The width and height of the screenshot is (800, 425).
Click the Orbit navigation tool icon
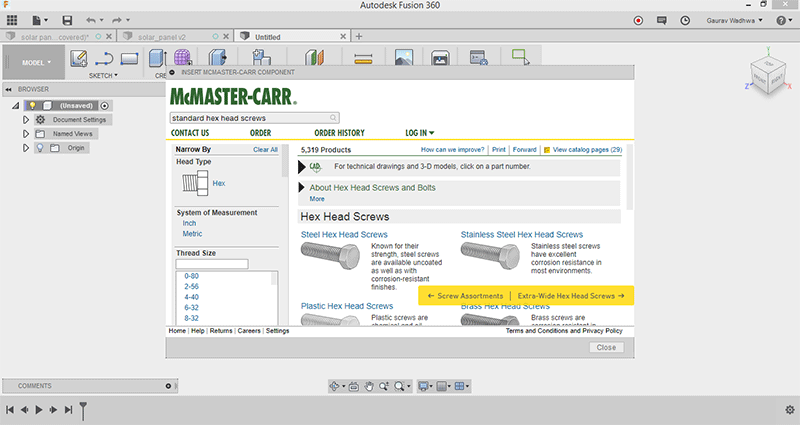(334, 386)
